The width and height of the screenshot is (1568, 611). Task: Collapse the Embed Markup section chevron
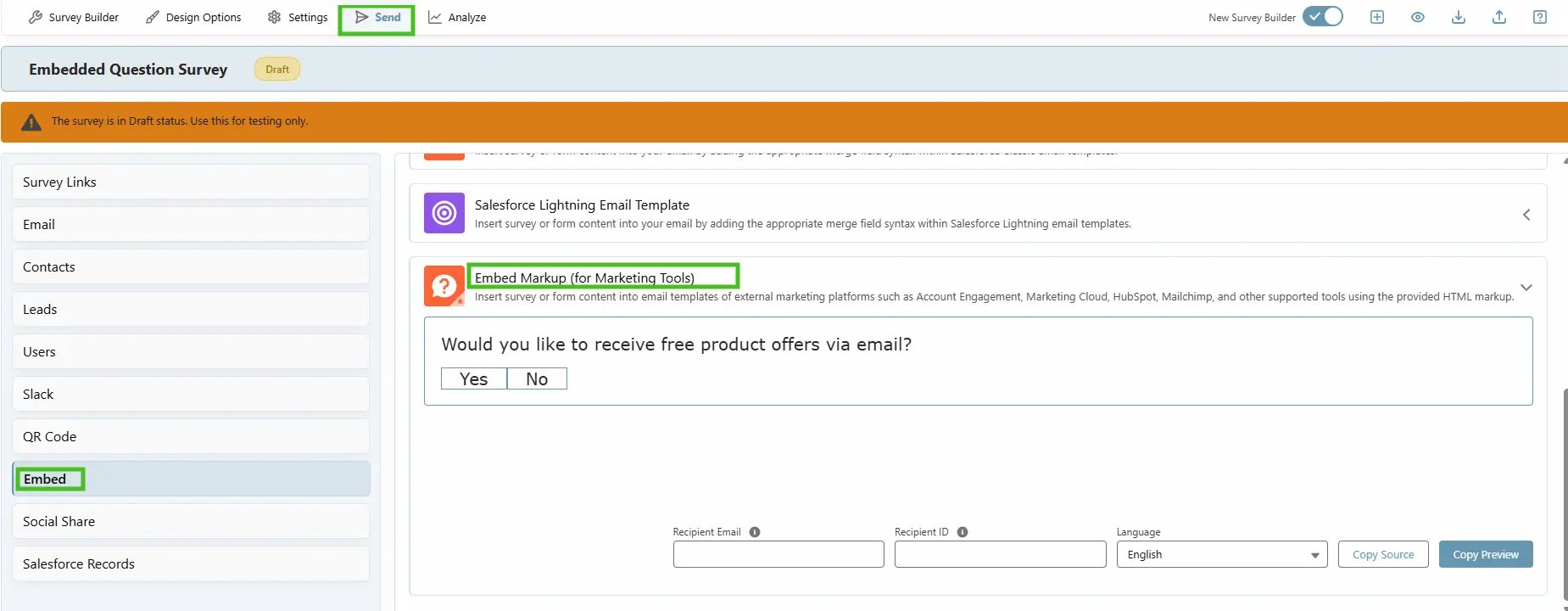tap(1526, 288)
